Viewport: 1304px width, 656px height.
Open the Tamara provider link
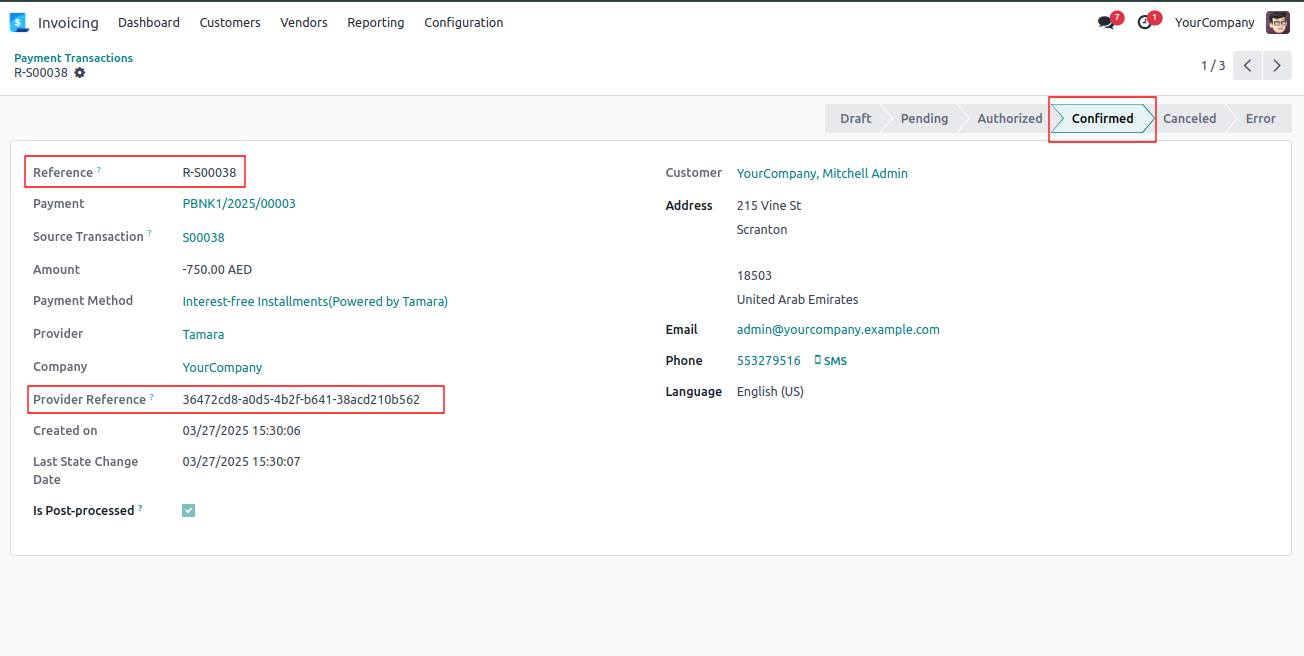pyautogui.click(x=203, y=335)
